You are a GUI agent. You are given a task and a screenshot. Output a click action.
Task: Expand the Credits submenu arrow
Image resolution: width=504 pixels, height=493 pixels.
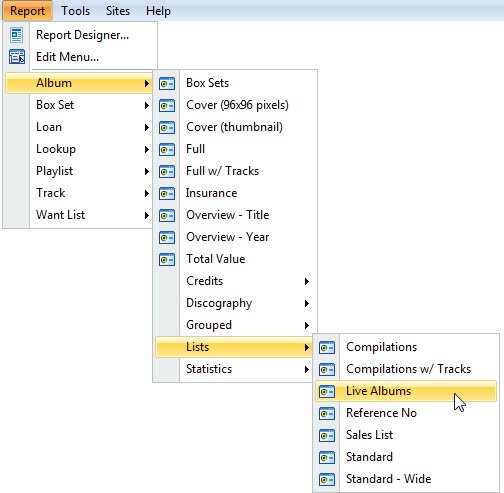coord(307,281)
